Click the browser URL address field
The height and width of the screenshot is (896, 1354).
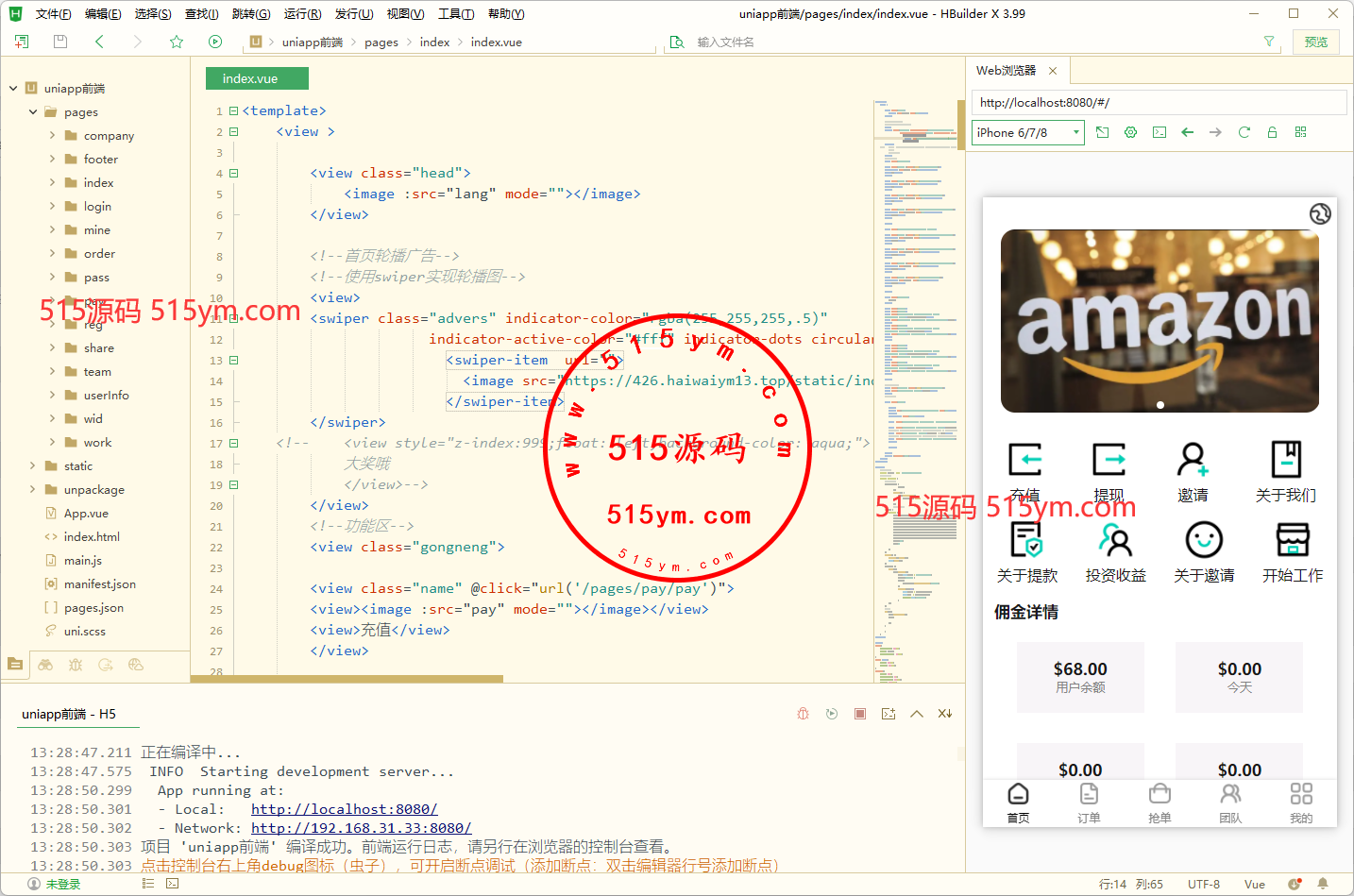[x=1158, y=102]
